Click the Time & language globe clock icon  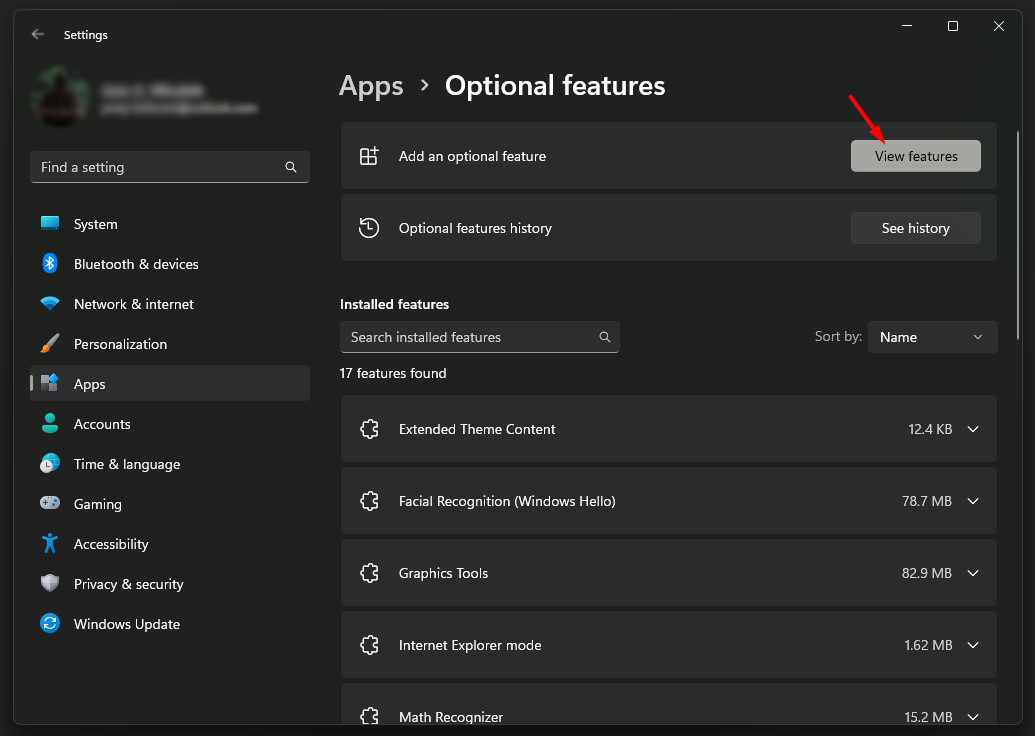point(50,463)
